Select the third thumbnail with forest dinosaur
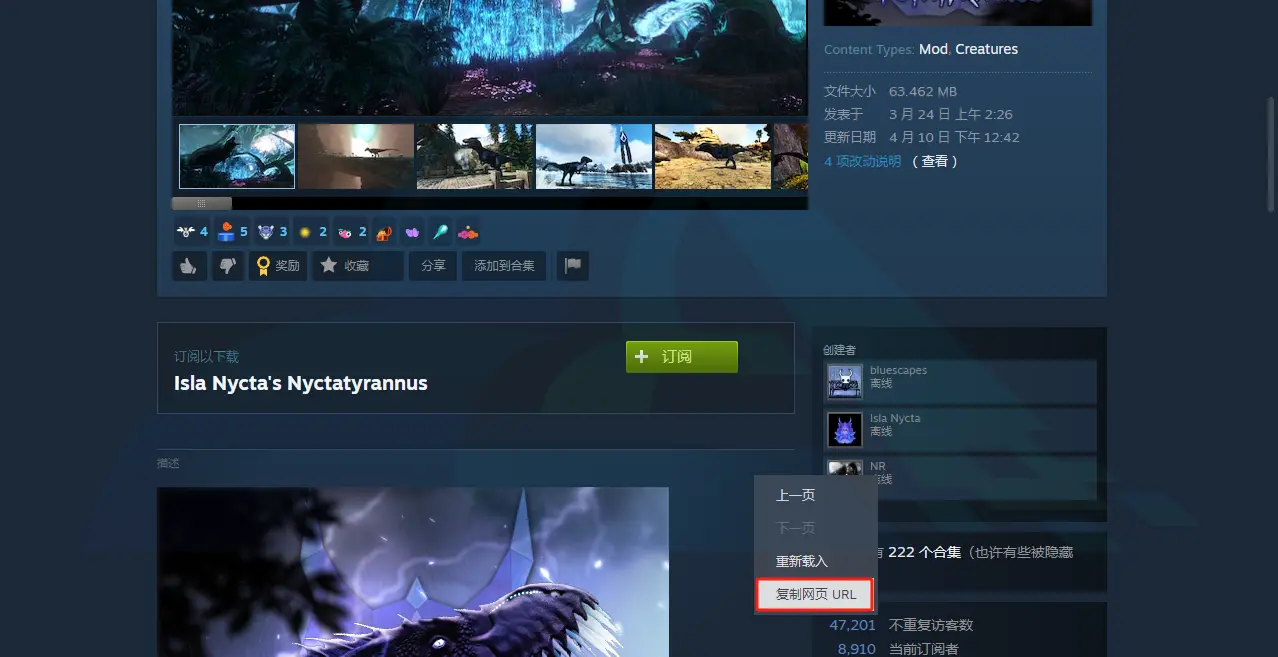Image resolution: width=1278 pixels, height=657 pixels. (475, 156)
